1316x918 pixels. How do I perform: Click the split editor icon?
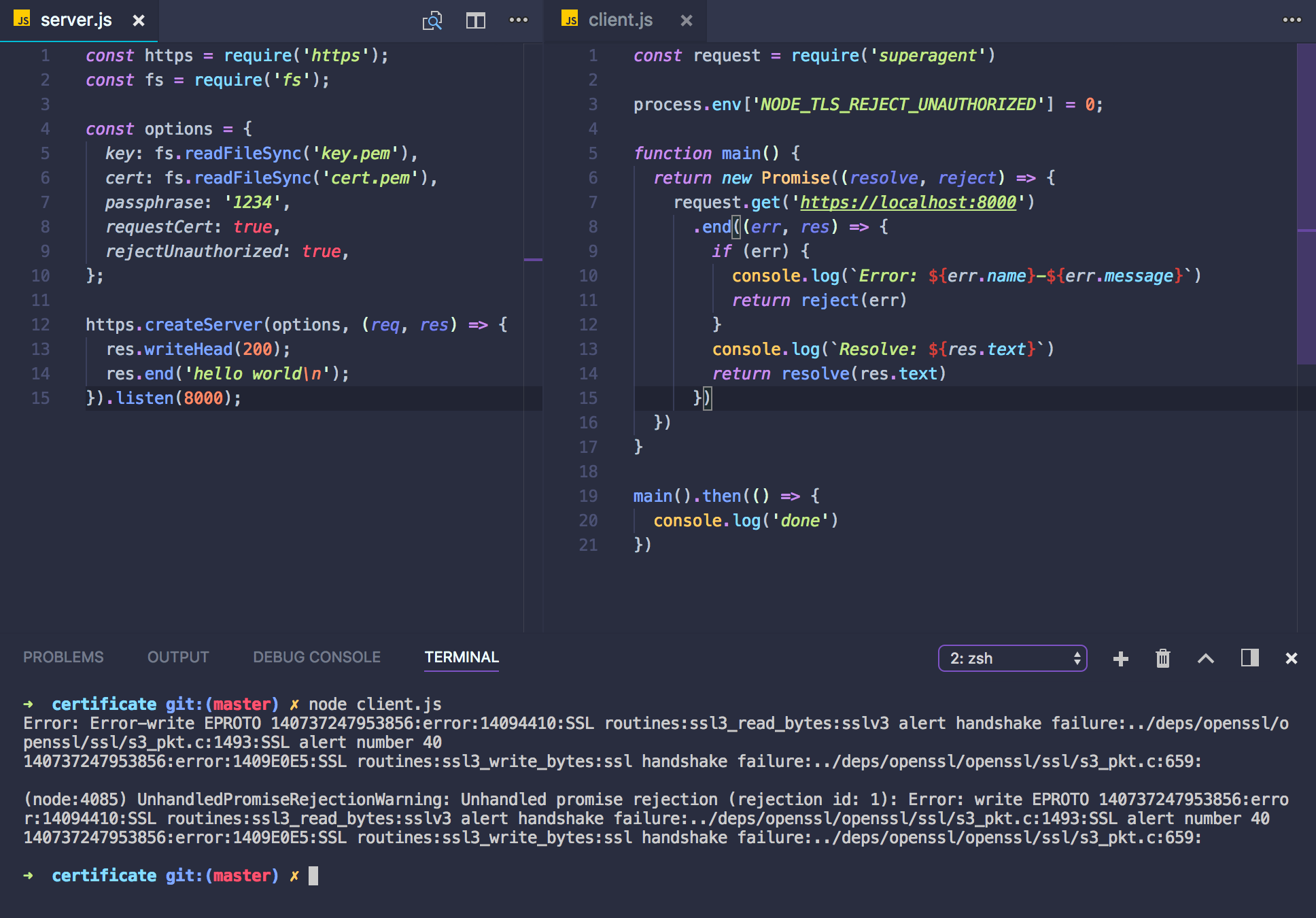(475, 21)
